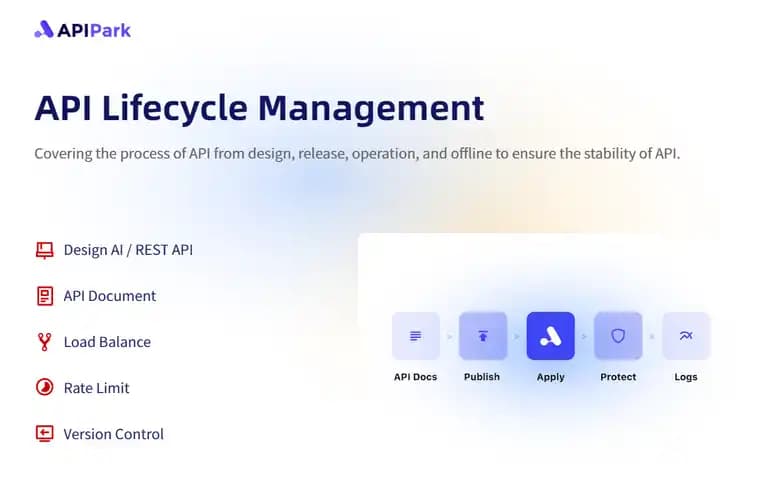Click the highlighted Apply tile
The width and height of the screenshot is (768, 480).
(x=551, y=336)
